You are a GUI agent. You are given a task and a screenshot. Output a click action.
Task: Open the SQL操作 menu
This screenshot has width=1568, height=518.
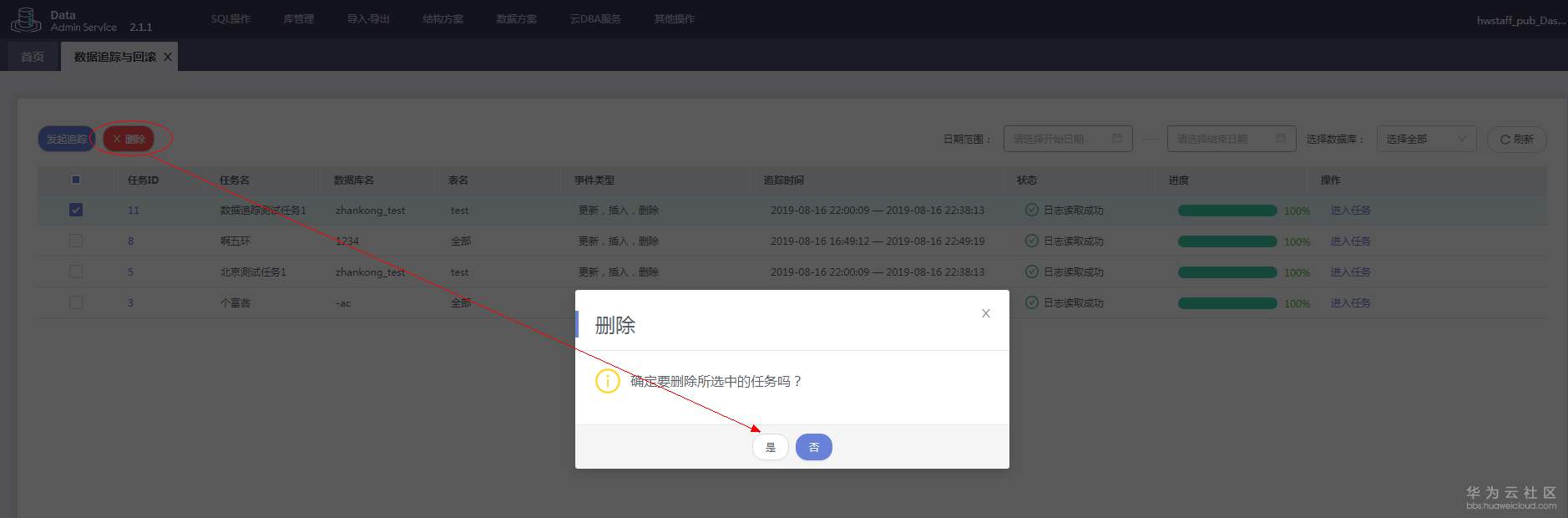pos(230,18)
